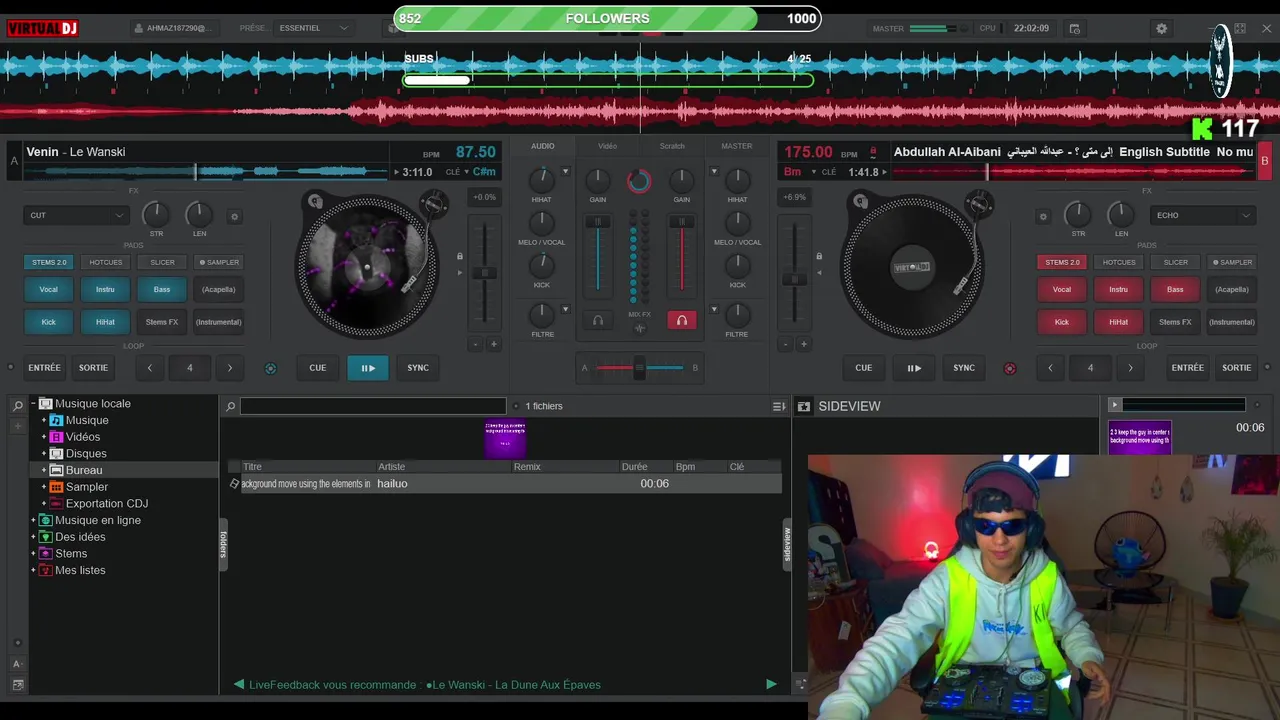Click the font size A icon
The height and width of the screenshot is (720, 1280).
pyautogui.click(x=17, y=664)
